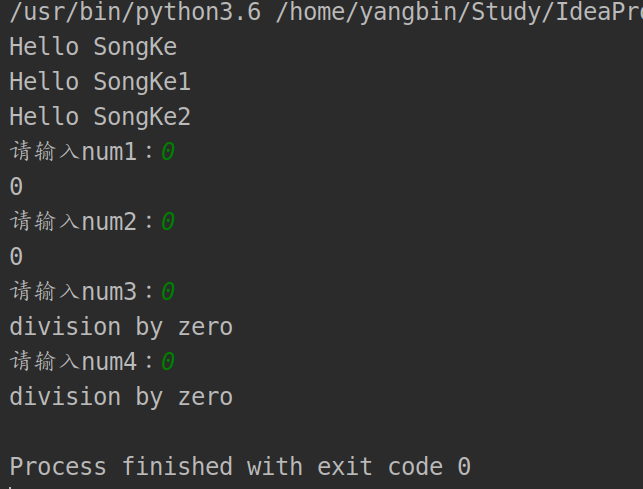Click the /home/yangbin/Study script path

click(x=459, y=12)
